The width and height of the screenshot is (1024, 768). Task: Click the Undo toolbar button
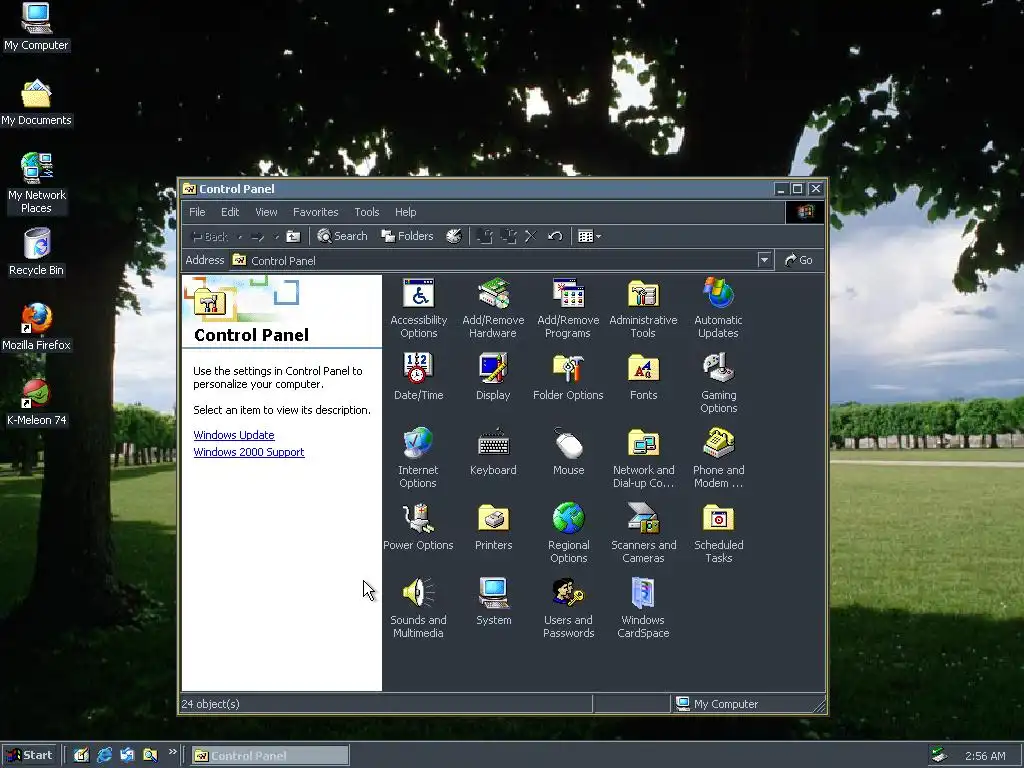(x=555, y=236)
